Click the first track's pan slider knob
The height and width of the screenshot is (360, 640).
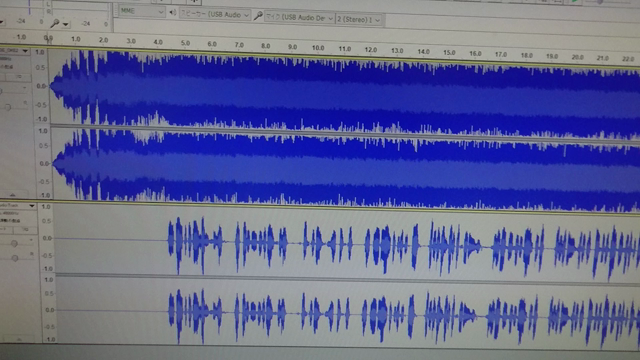tap(8, 107)
